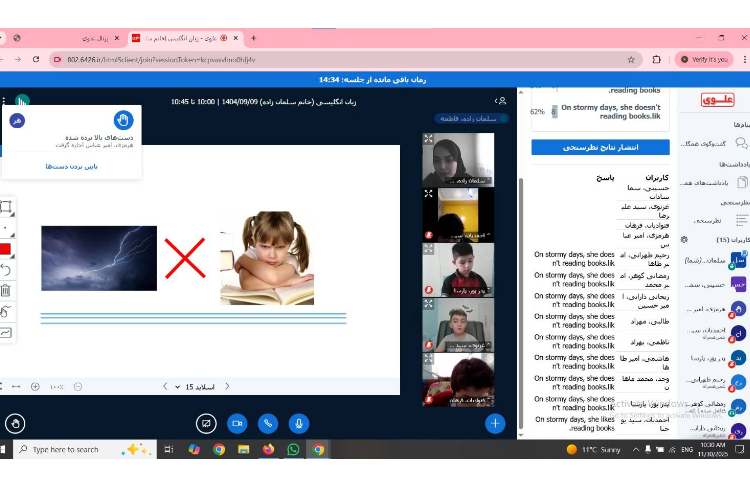Click the share screen button
Screen dimensions: 750x480
[206, 423]
